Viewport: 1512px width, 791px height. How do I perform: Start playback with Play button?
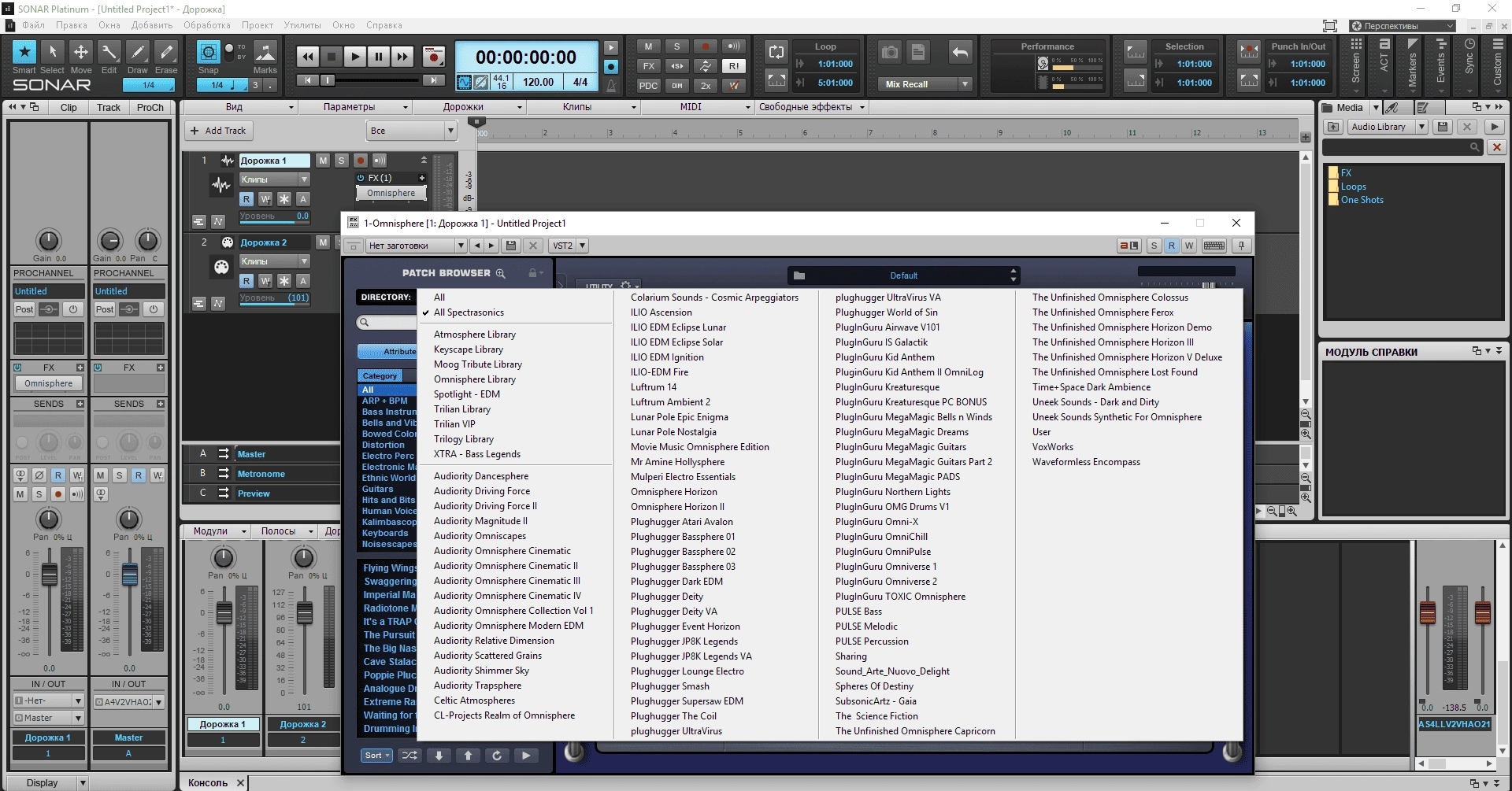pos(355,57)
